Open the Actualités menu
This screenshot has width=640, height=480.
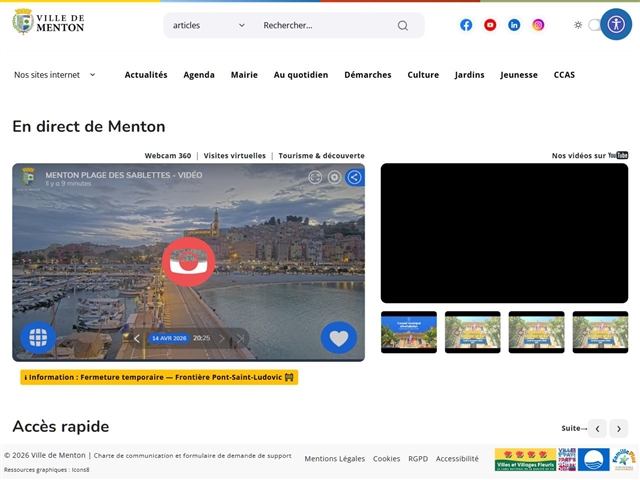[146, 75]
